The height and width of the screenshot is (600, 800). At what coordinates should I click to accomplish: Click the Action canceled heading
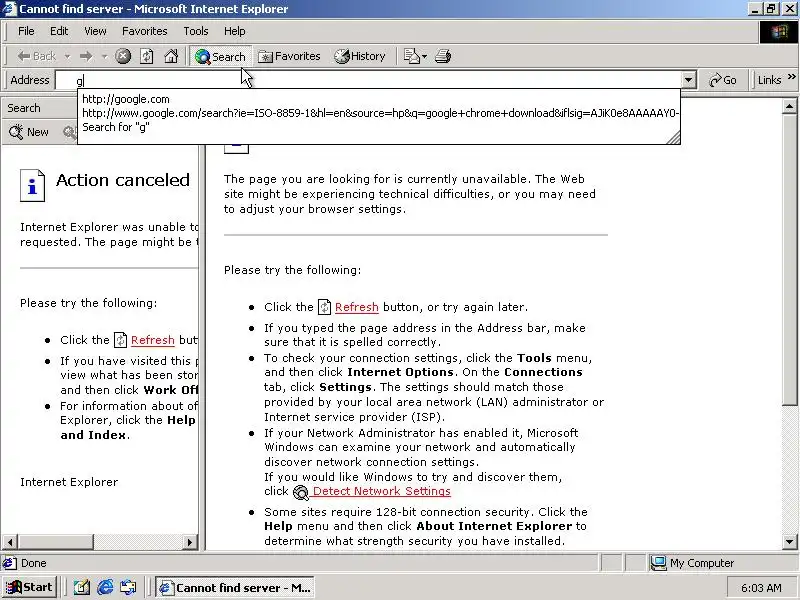coord(122,180)
